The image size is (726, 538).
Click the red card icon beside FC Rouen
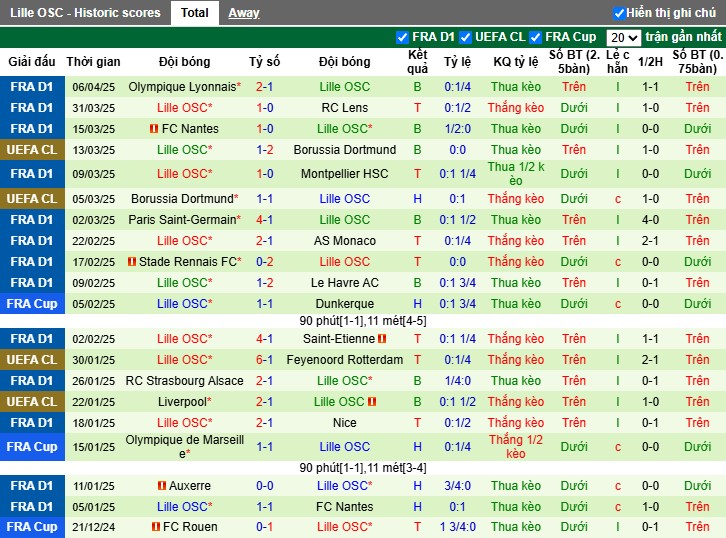(156, 526)
